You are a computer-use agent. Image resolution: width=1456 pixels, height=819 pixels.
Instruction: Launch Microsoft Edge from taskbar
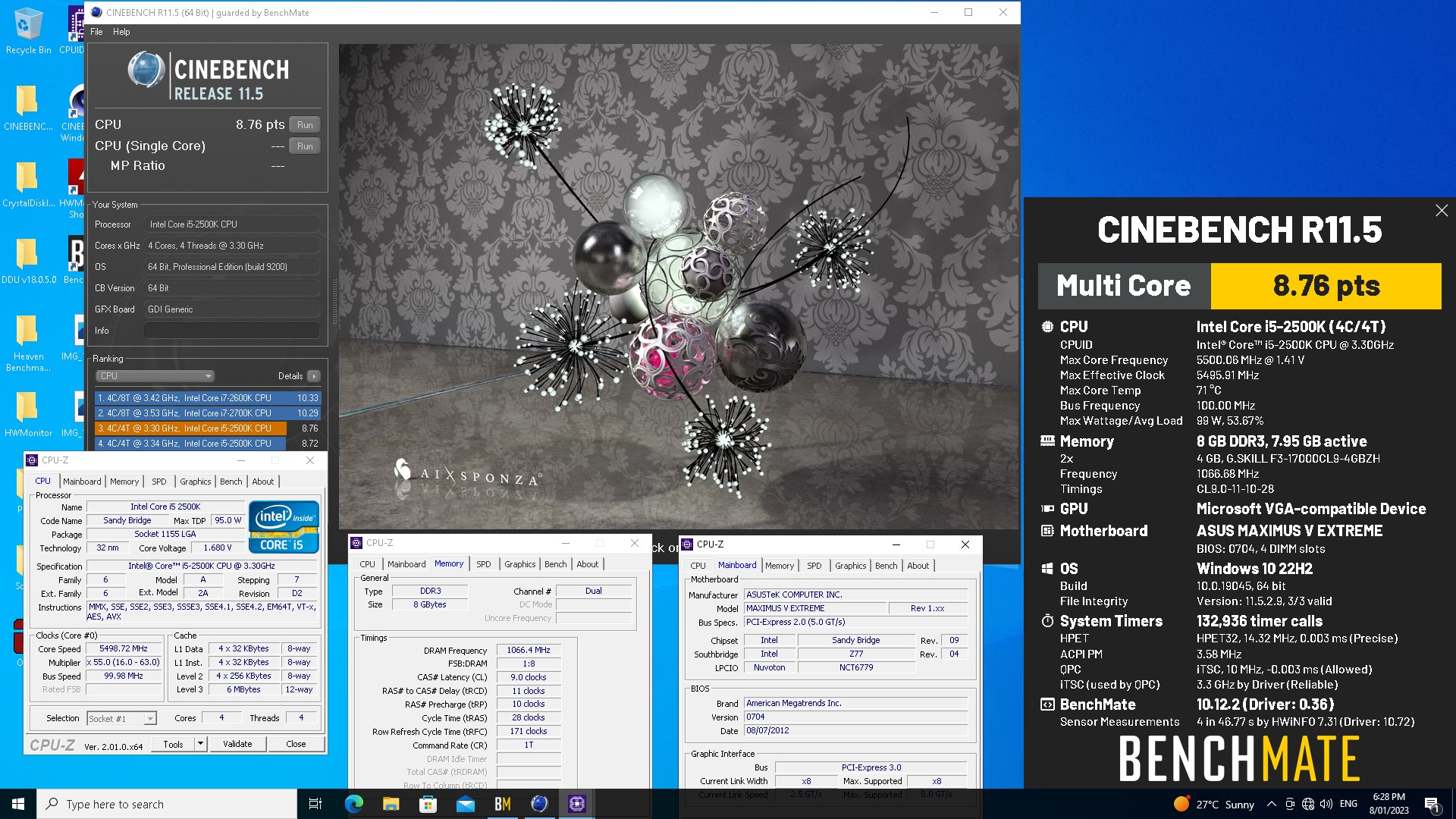pyautogui.click(x=353, y=804)
